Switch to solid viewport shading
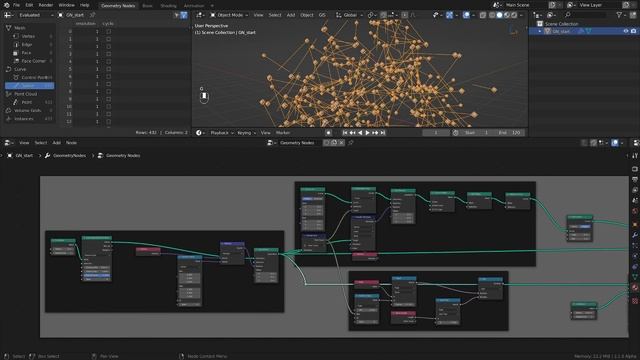This screenshot has width=640, height=360. tap(499, 15)
